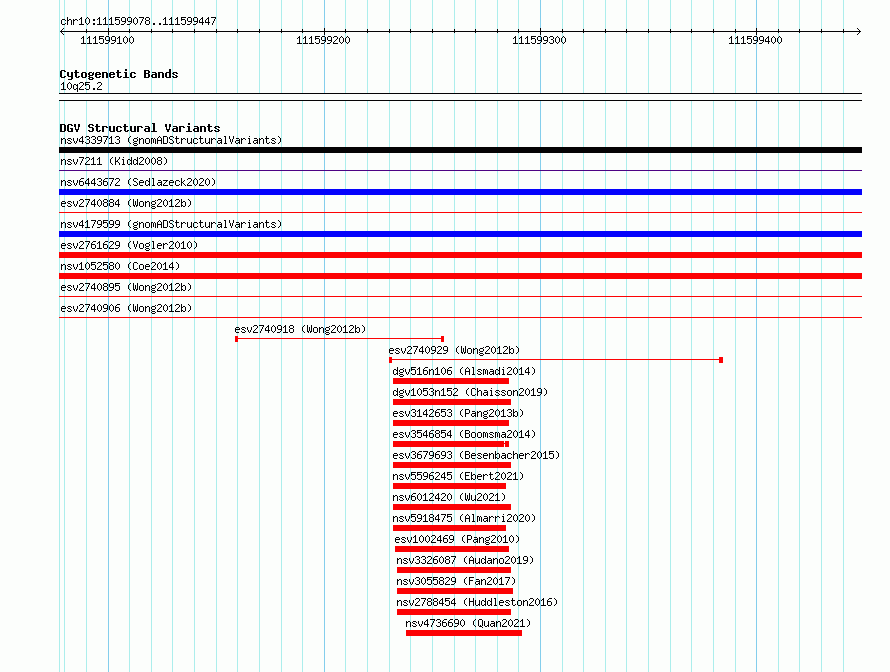
Task: Select the red esv1002469 variant bar
Action: [x=452, y=549]
